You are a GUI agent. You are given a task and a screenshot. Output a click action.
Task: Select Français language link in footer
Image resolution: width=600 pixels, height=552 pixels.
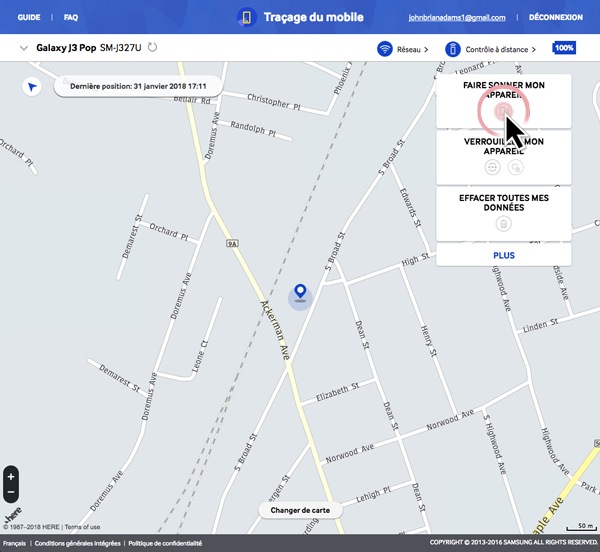pyautogui.click(x=15, y=543)
